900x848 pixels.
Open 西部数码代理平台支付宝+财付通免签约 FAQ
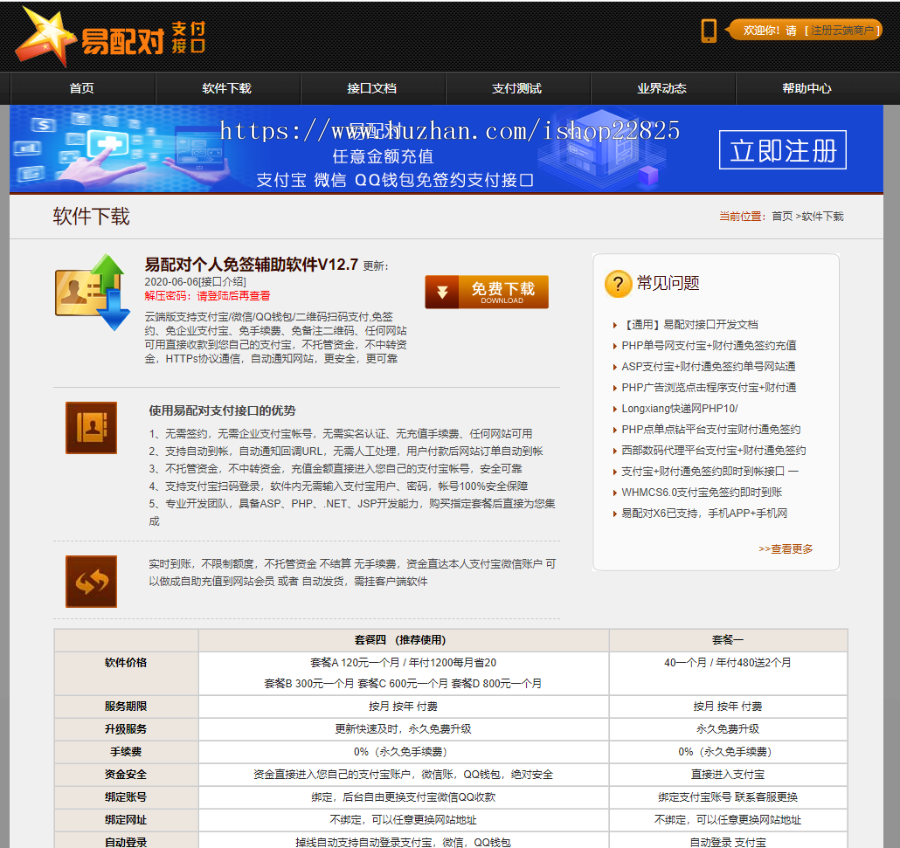point(713,450)
